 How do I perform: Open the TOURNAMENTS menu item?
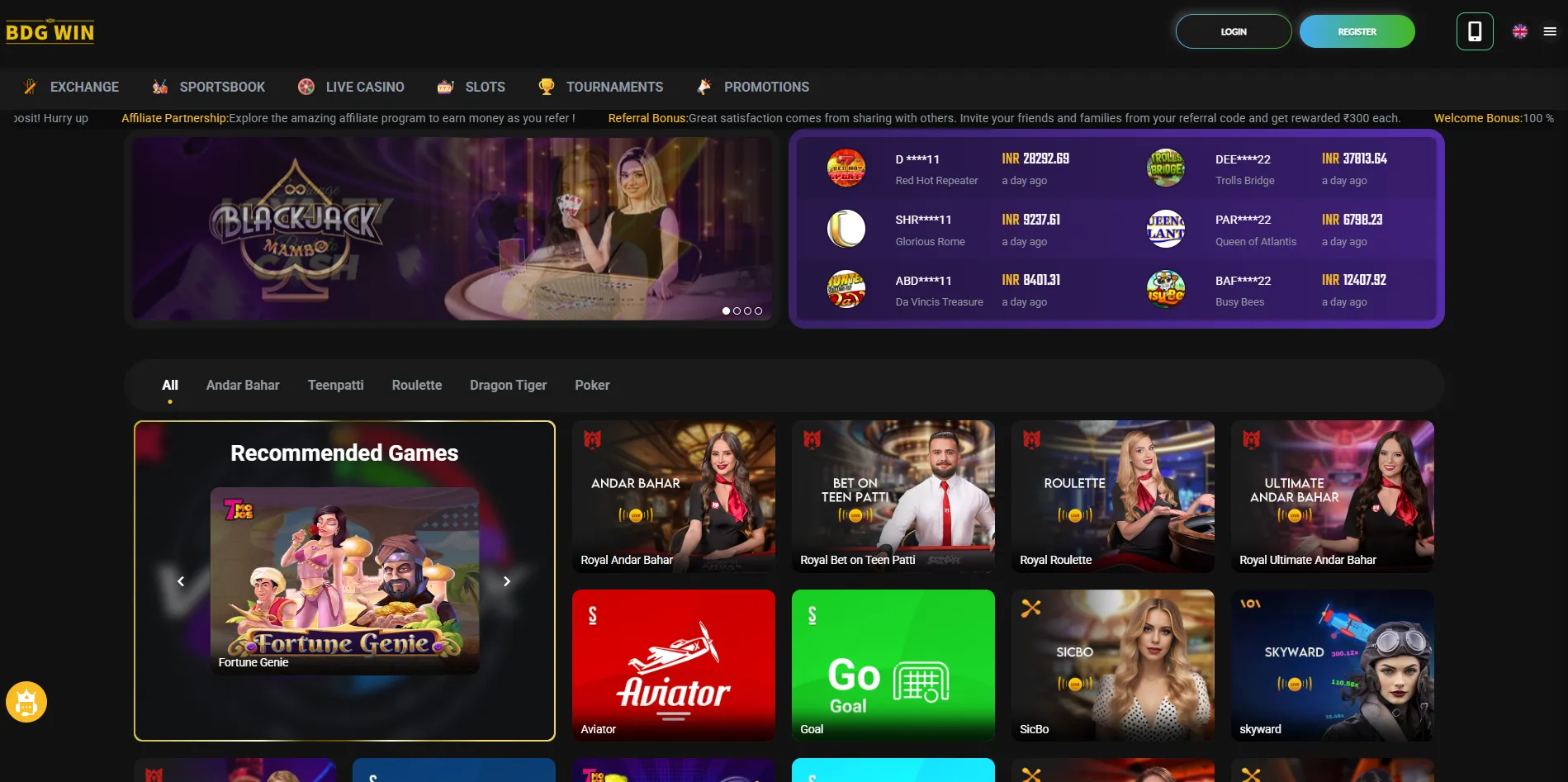614,87
